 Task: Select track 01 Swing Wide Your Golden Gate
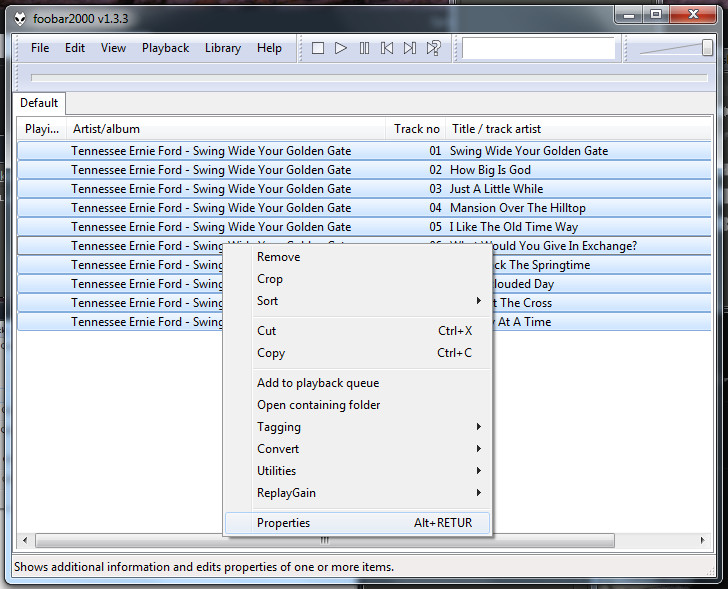(x=364, y=151)
